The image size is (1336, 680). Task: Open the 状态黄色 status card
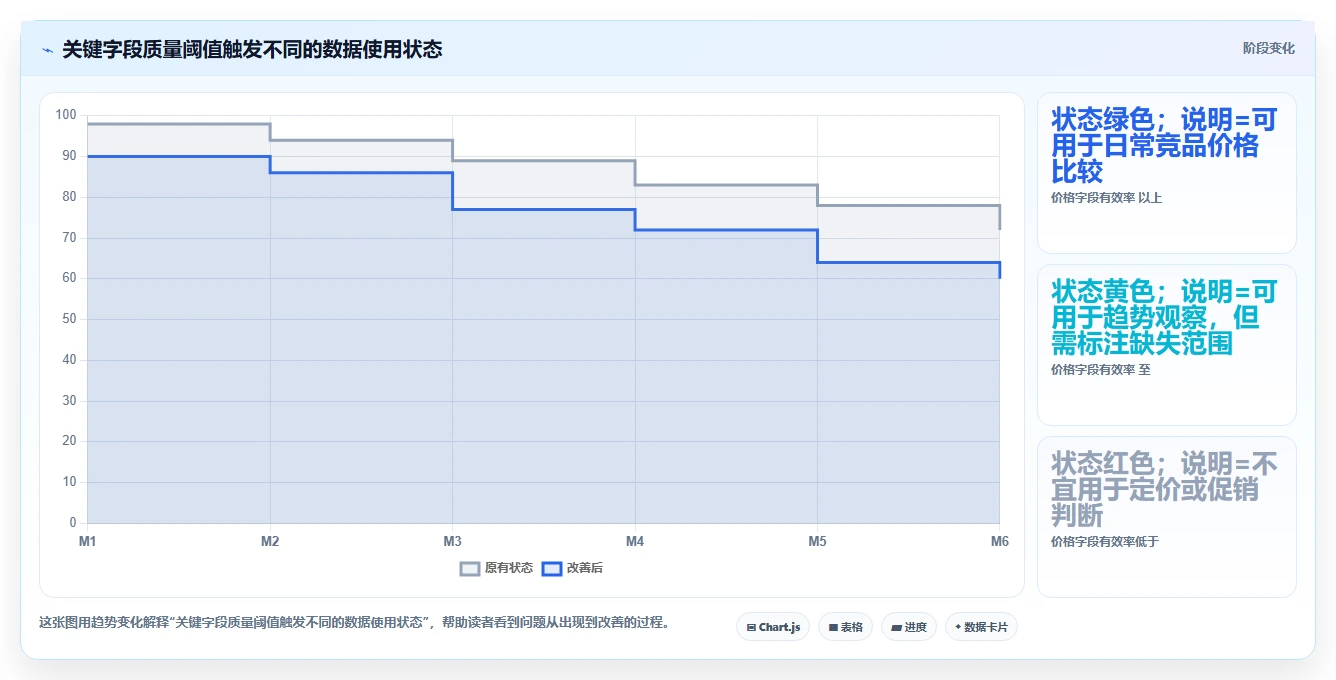(1167, 345)
